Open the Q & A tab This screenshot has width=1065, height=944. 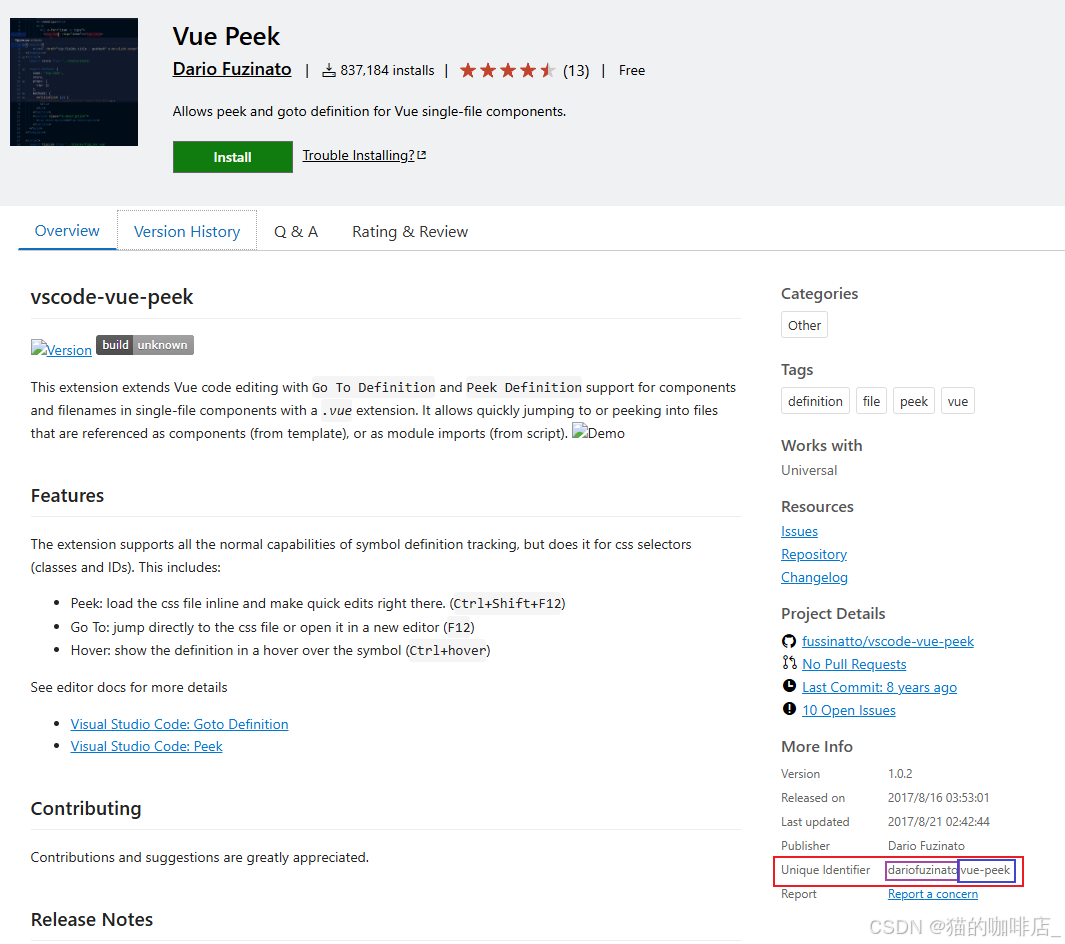tap(296, 232)
